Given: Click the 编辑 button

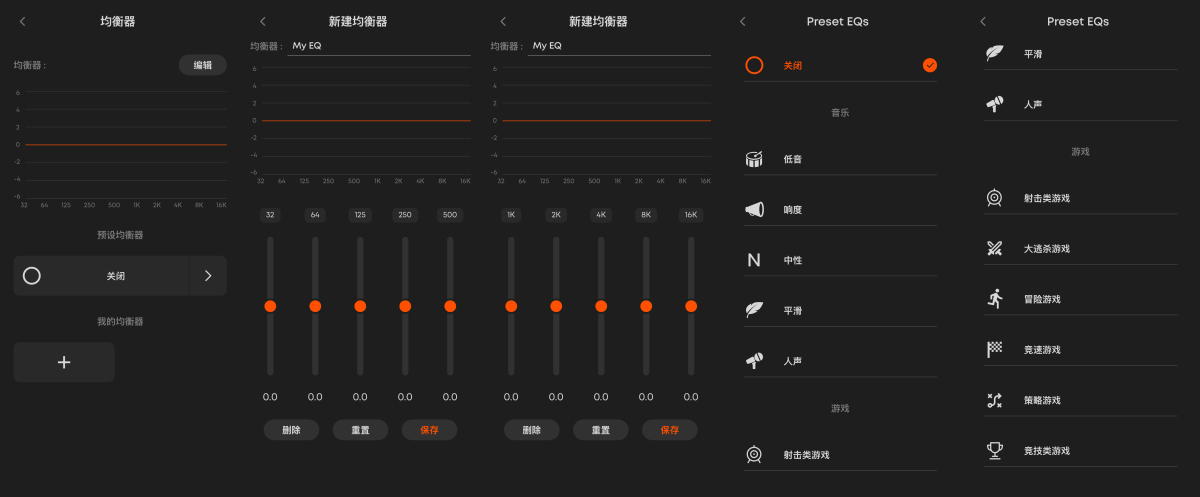Looking at the screenshot, I should 203,65.
